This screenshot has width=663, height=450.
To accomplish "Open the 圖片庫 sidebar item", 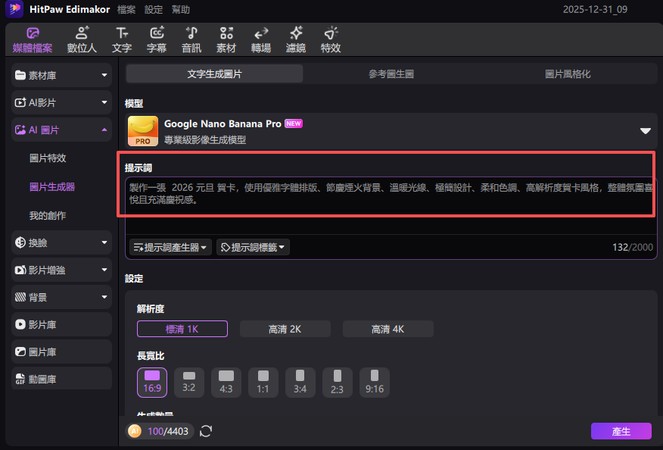I will [62, 352].
